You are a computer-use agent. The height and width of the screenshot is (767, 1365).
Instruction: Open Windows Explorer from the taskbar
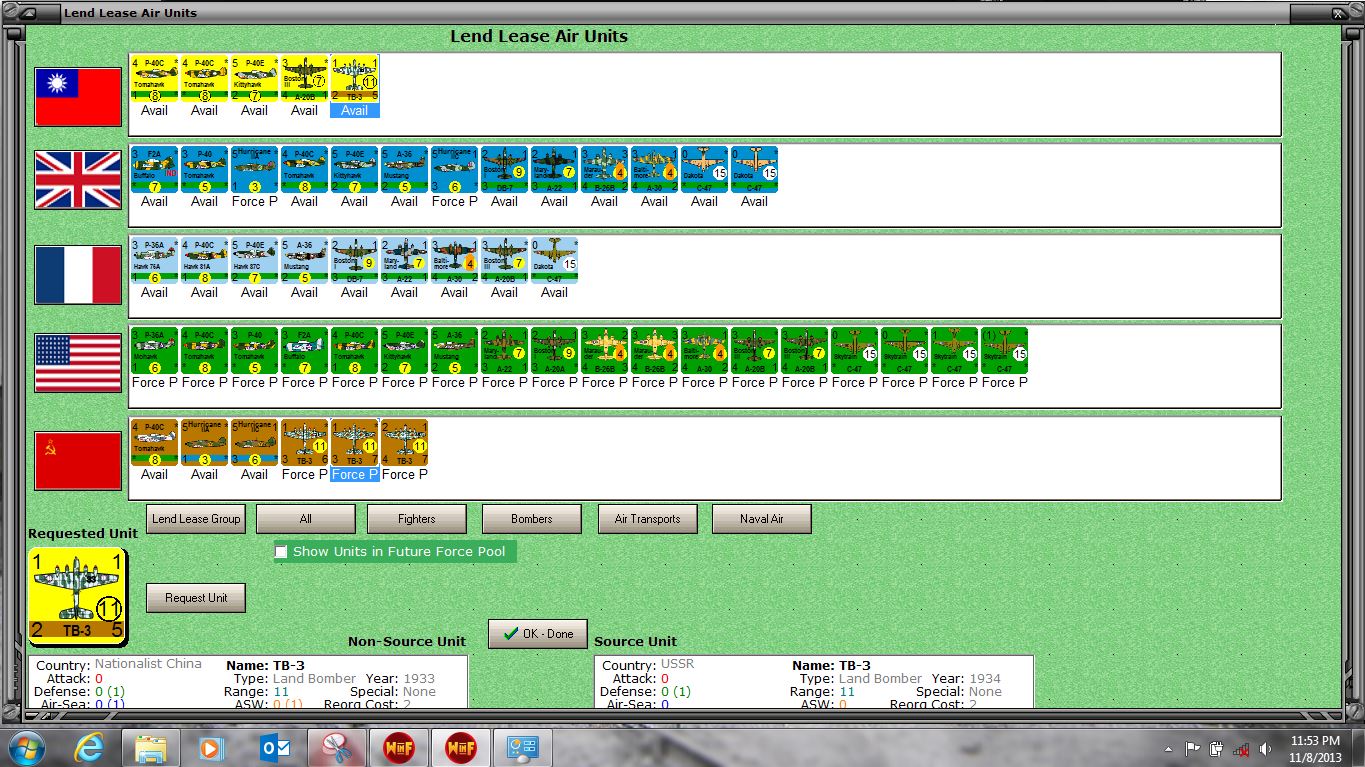pos(151,747)
